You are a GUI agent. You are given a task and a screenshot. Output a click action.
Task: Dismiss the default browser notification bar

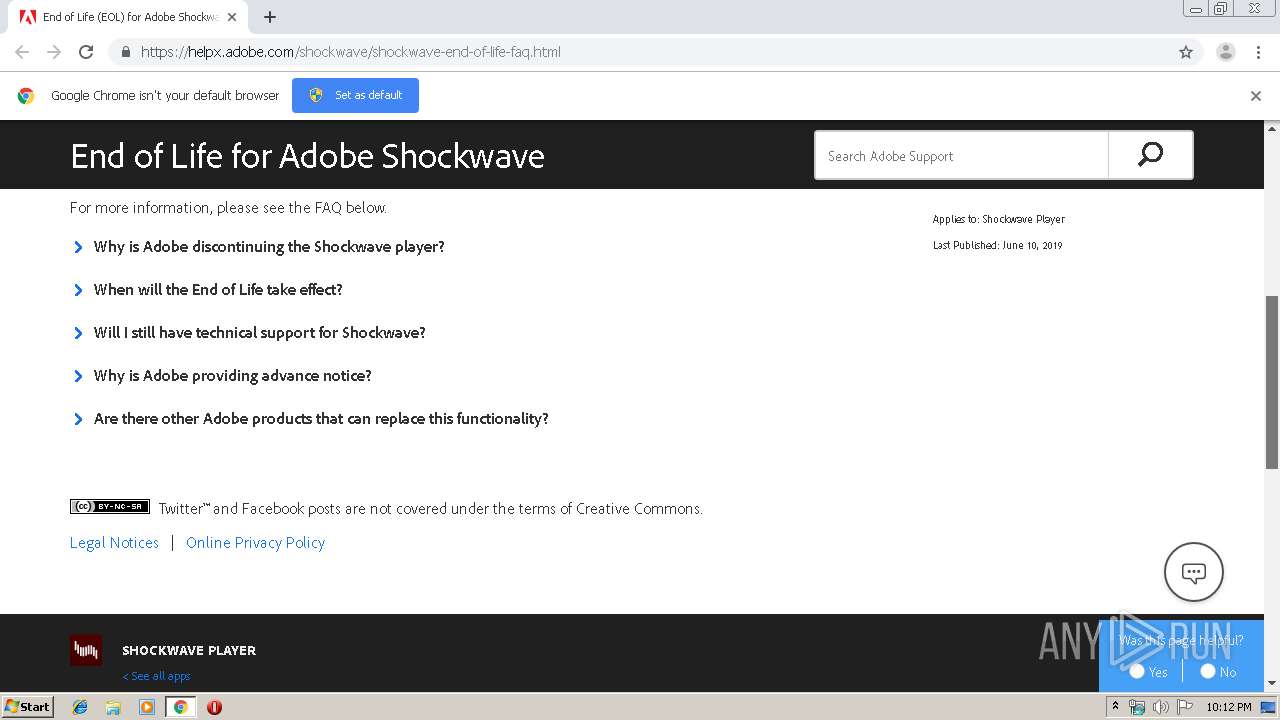[x=1256, y=96]
